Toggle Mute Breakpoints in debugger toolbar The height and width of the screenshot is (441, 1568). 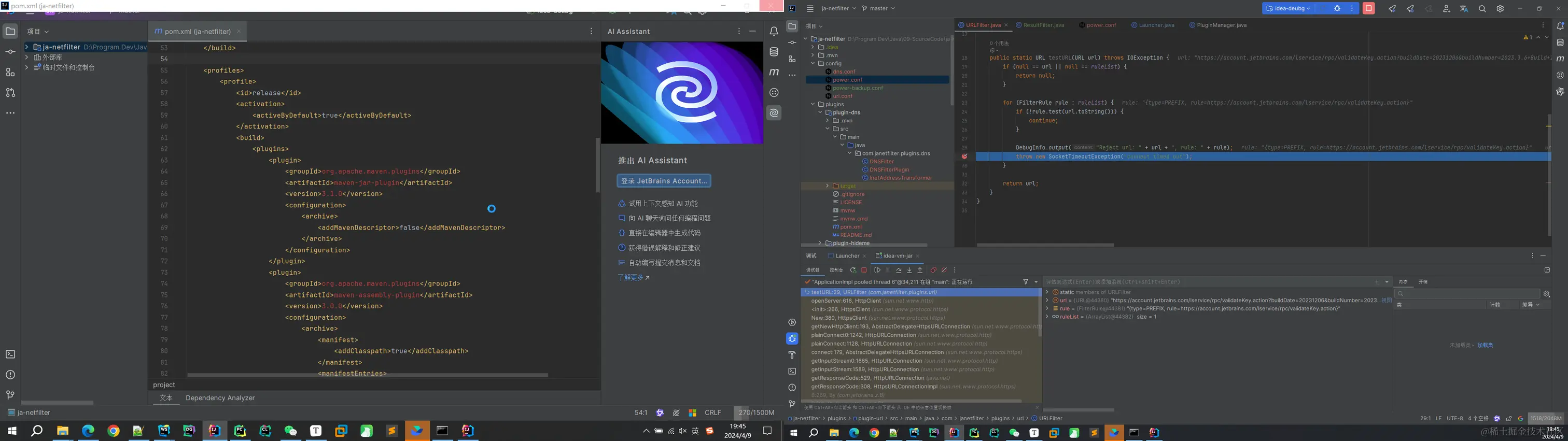click(x=944, y=270)
